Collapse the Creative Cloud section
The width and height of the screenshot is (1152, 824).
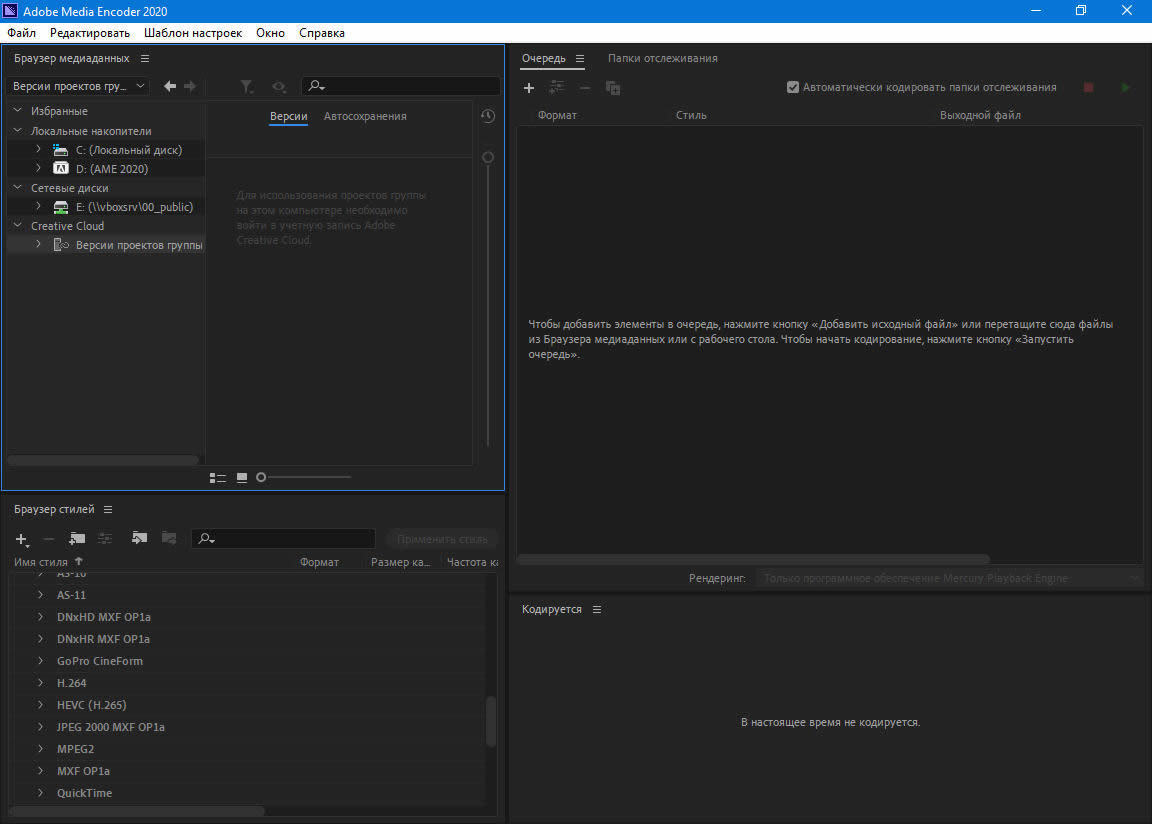pyautogui.click(x=18, y=225)
